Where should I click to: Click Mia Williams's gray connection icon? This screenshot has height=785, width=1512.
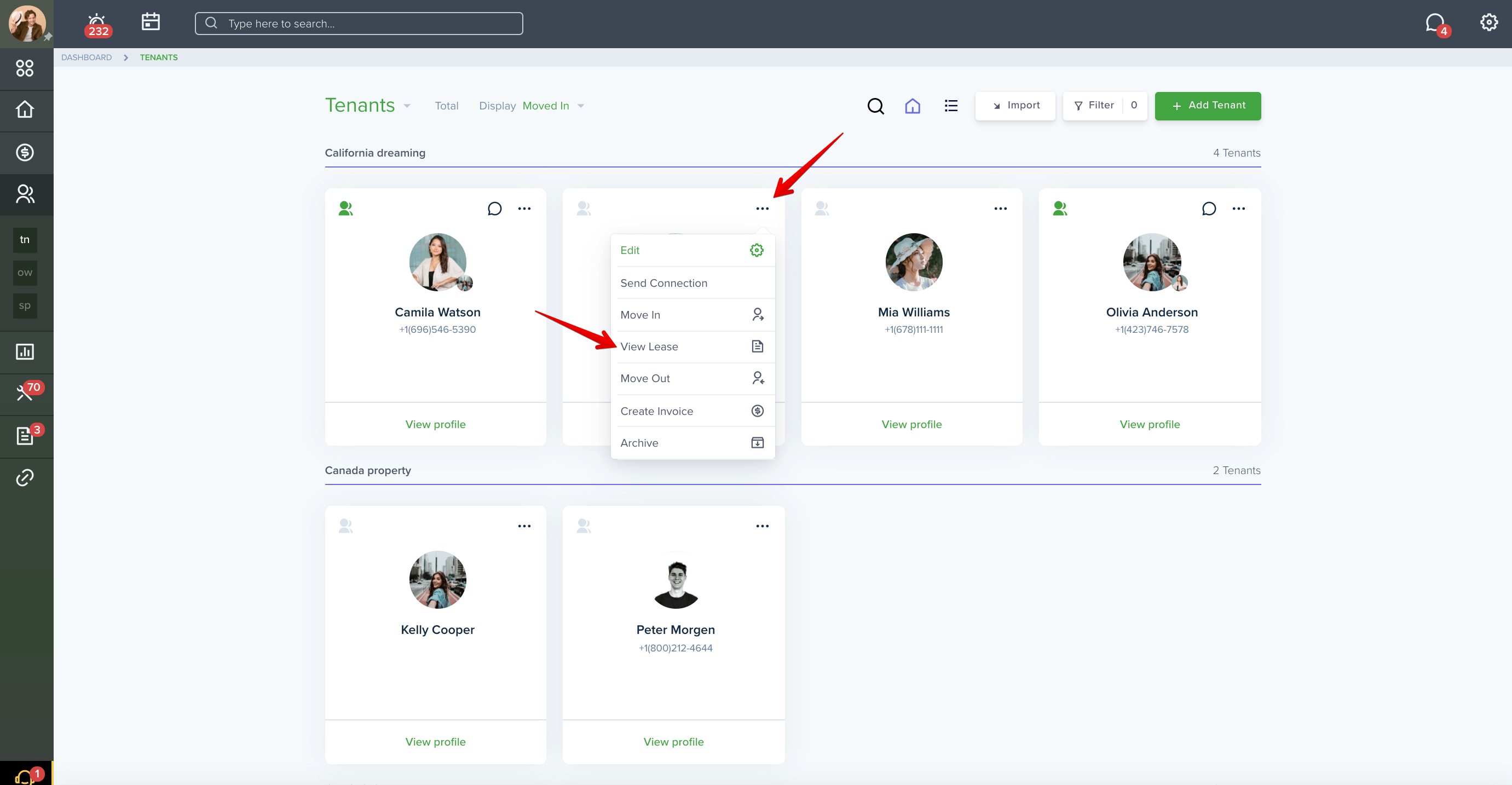tap(822, 209)
